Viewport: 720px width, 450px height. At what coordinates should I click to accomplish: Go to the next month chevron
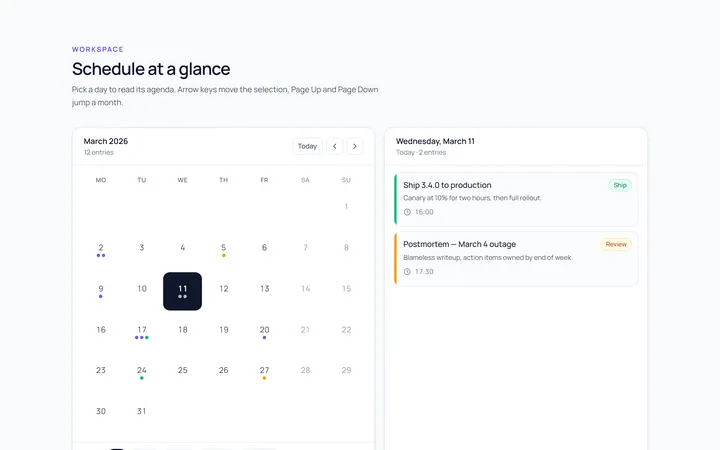[x=354, y=146]
